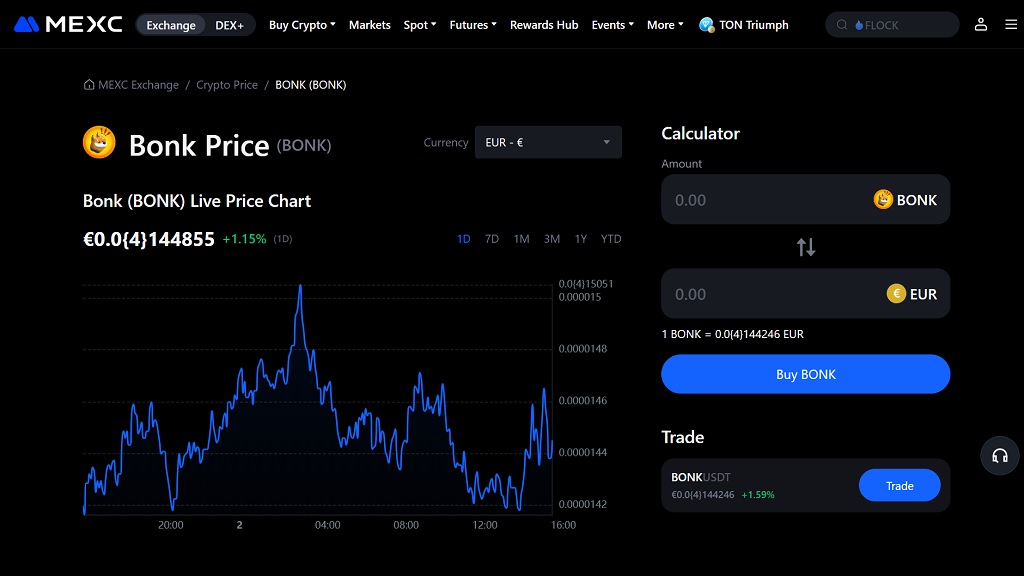This screenshot has height=576, width=1024.
Task: Click the MEXC logo
Action: 68,25
